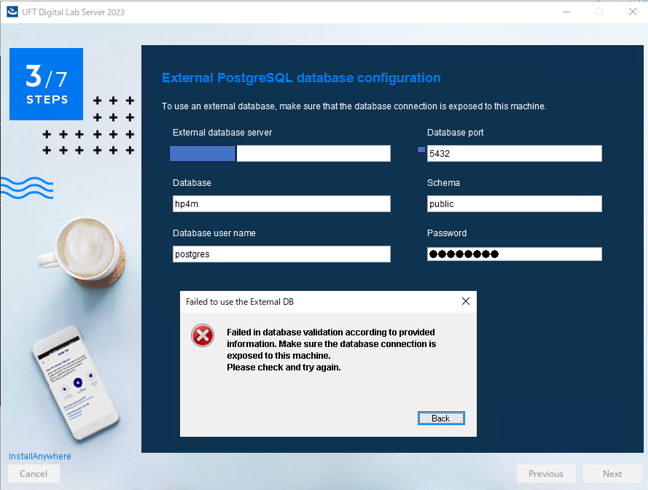Close the UFT Digital Lab Server installer
This screenshot has height=490, width=648.
[632, 12]
